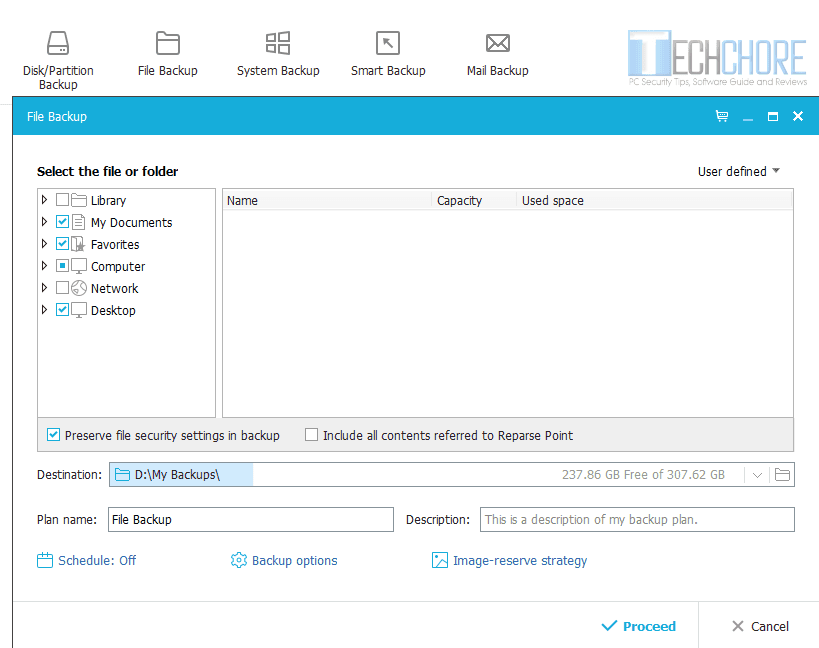Open the User defined dropdown
819x648 pixels.
pos(739,171)
